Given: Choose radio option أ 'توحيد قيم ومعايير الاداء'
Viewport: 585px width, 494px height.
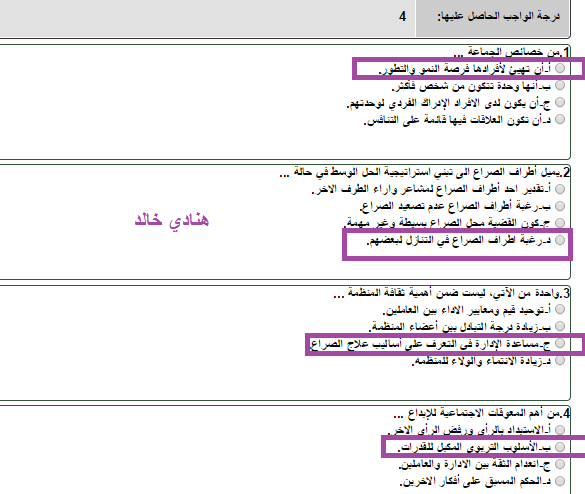Looking at the screenshot, I should coord(560,309).
